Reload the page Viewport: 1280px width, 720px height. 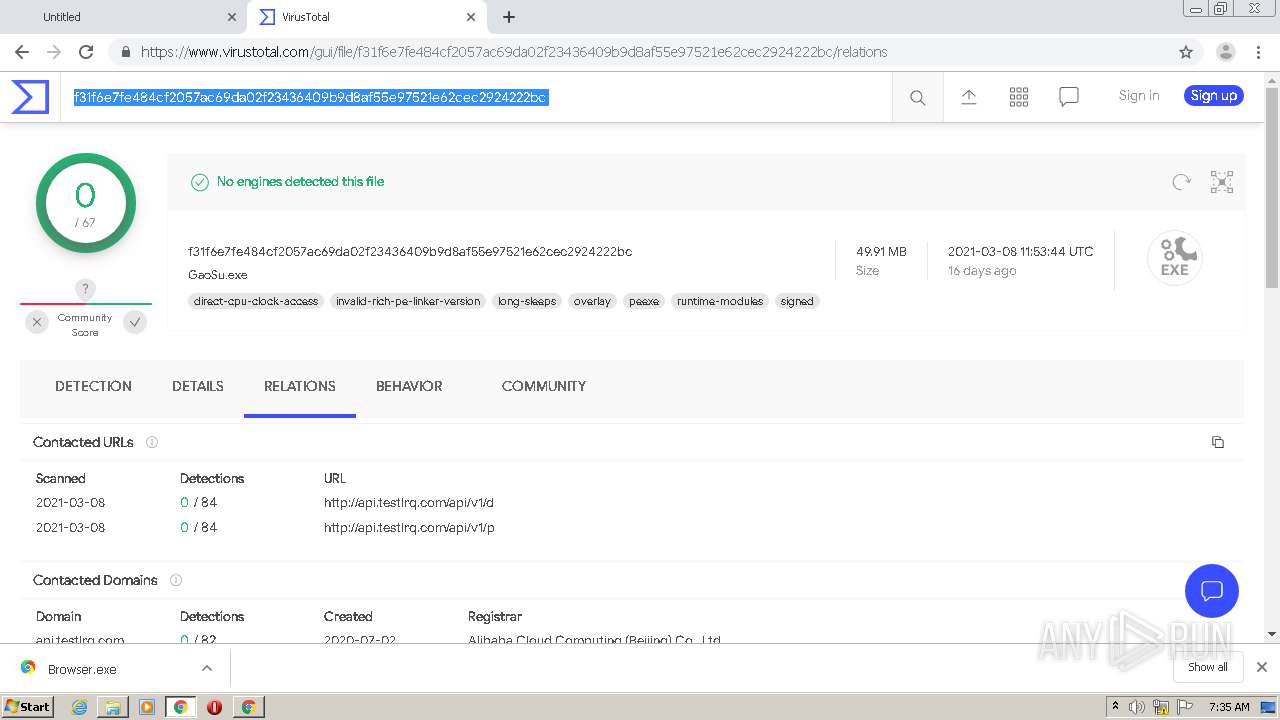86,52
